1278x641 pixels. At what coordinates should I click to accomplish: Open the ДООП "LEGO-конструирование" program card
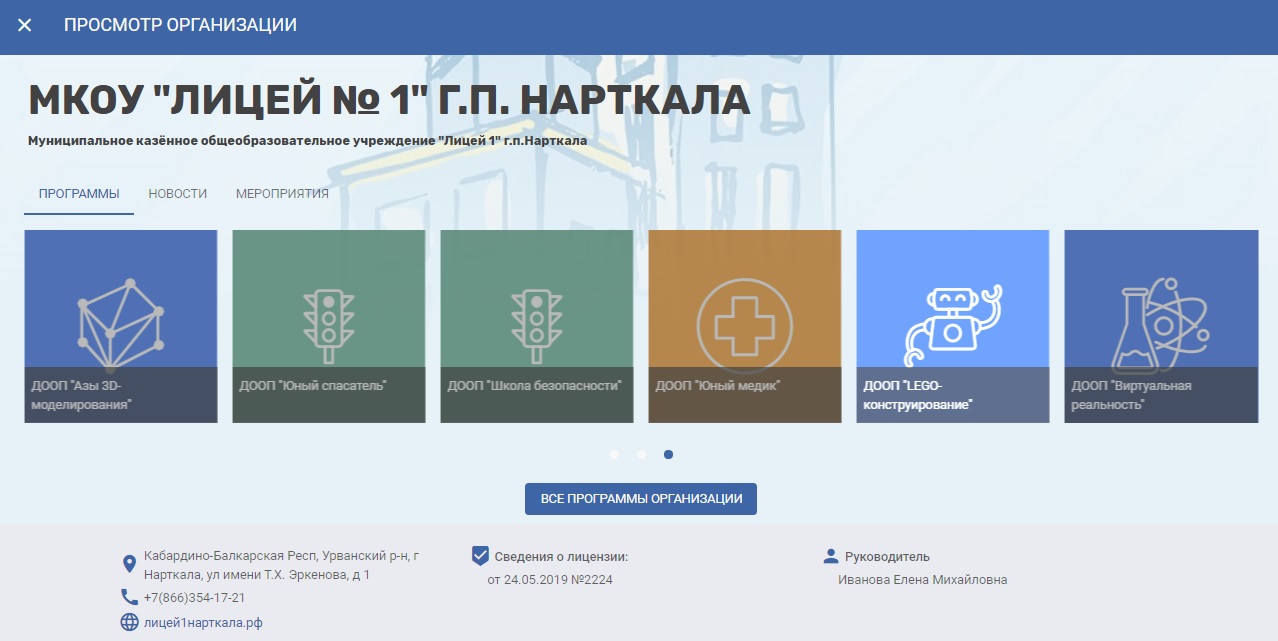(x=953, y=326)
